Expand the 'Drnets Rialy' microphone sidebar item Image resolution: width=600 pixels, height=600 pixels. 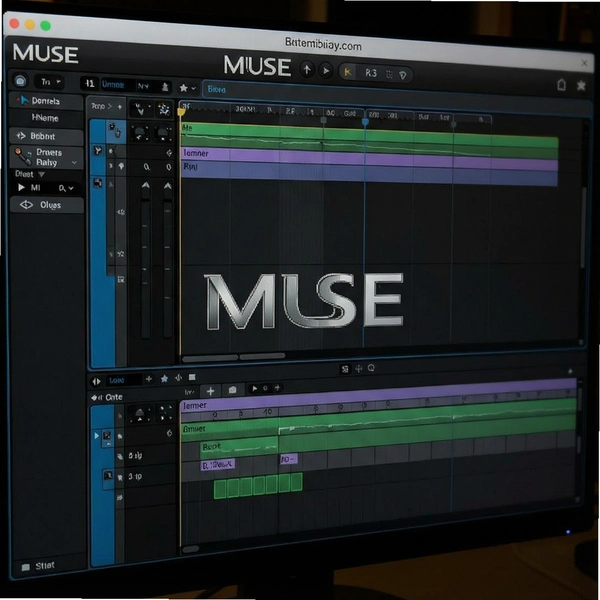pos(46,157)
